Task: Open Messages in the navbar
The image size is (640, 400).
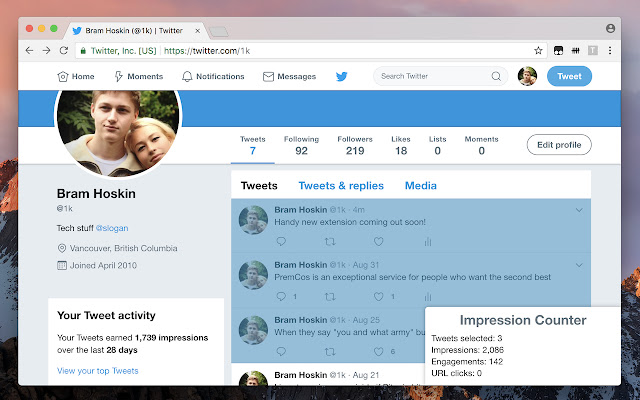Action: (289, 76)
